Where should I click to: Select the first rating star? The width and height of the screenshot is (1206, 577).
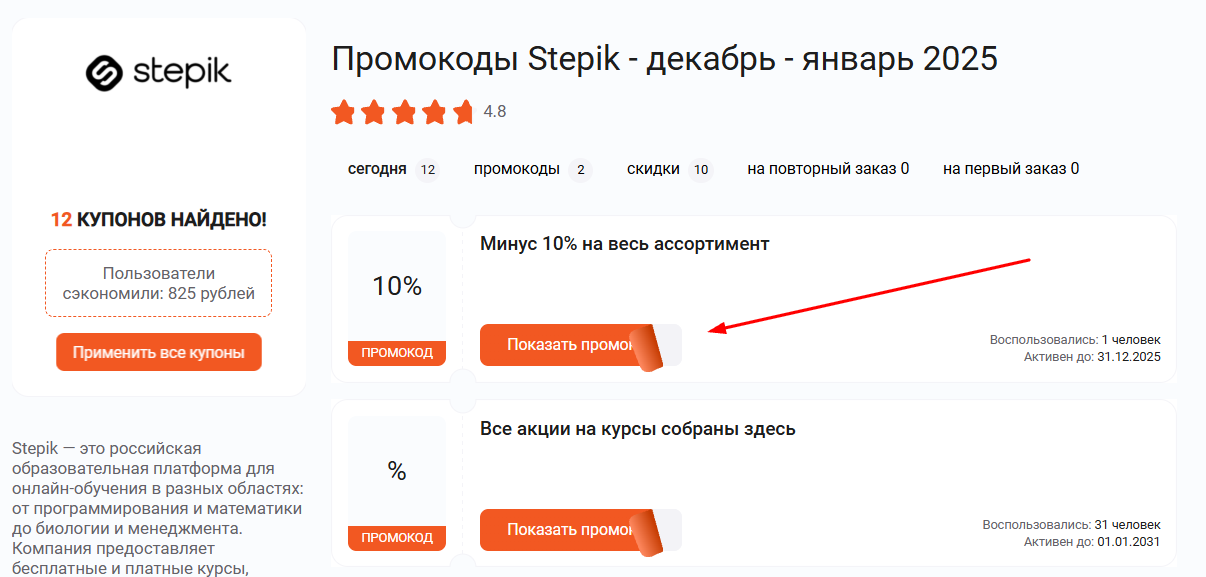click(x=343, y=112)
